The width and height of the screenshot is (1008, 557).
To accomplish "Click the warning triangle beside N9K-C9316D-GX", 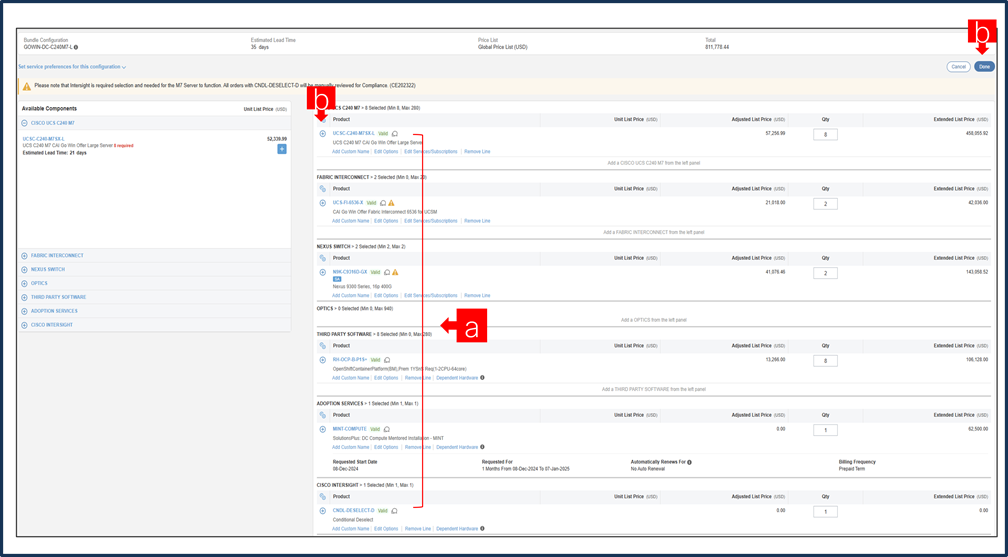I will [395, 272].
